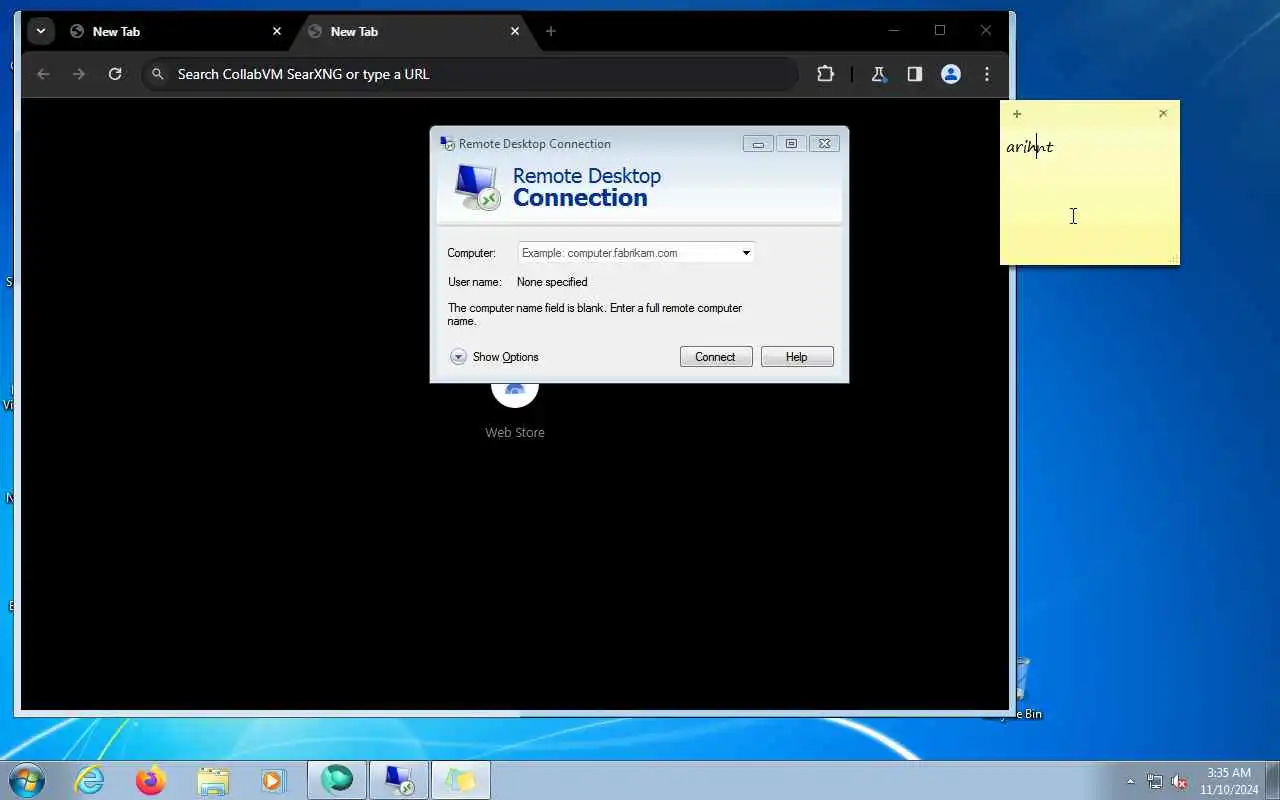The height and width of the screenshot is (800, 1280).
Task: Open the Chrome profile avatar
Action: [x=951, y=74]
